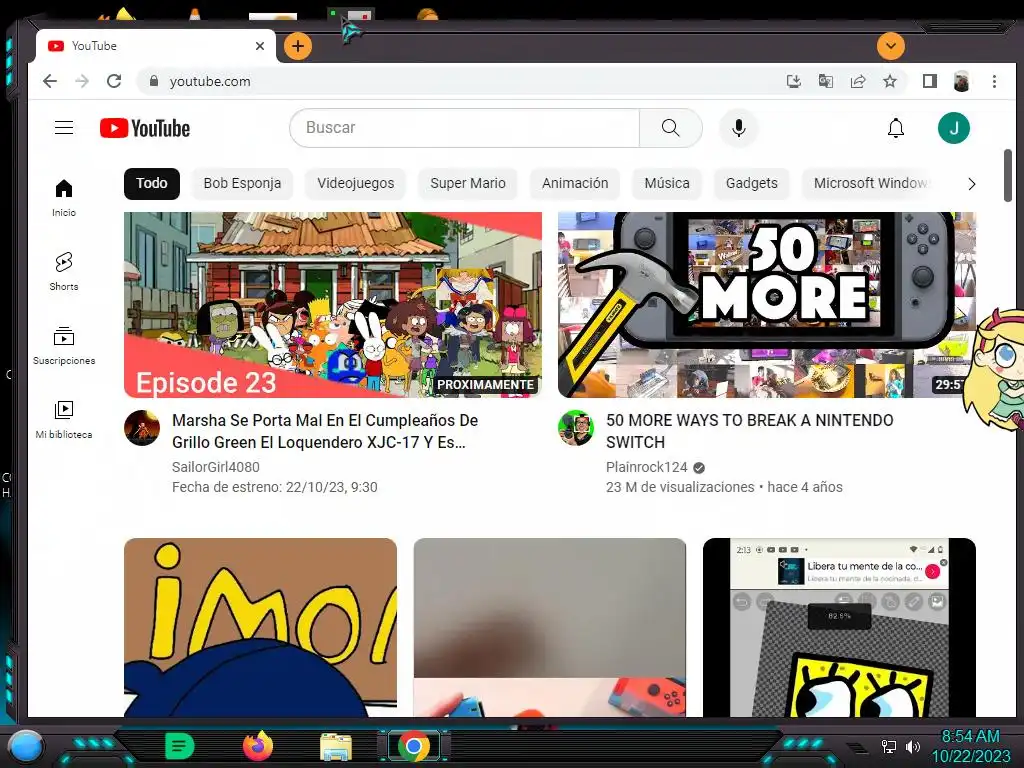Select the Microsoft Windows chip
This screenshot has width=1024, height=768.
coord(869,184)
